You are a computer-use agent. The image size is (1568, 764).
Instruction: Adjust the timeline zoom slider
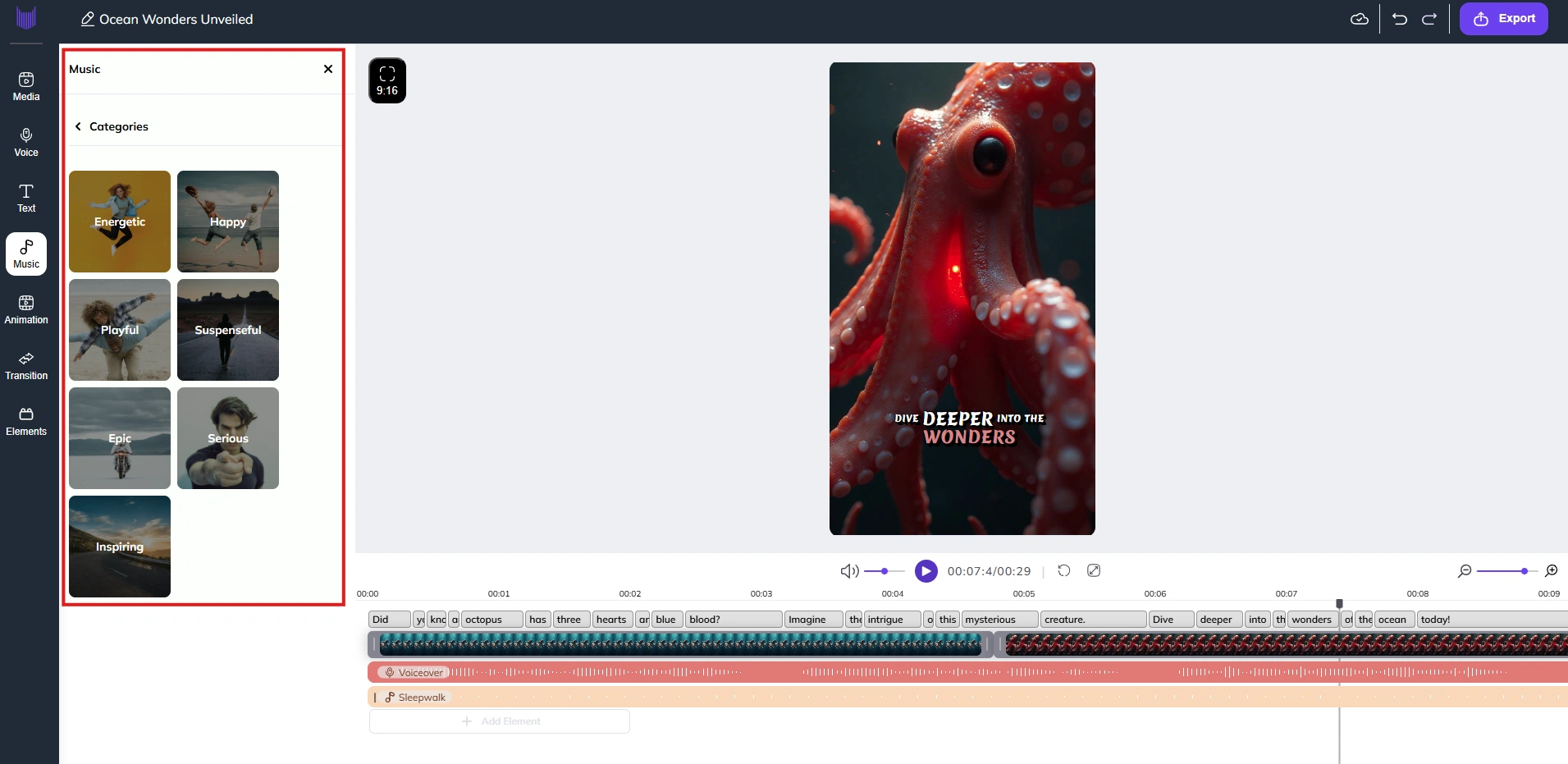(1506, 571)
